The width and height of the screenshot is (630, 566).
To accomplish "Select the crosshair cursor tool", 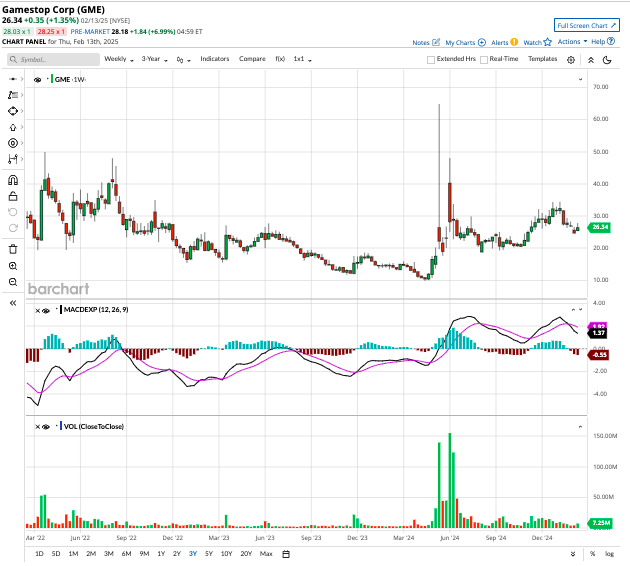I will tap(13, 79).
